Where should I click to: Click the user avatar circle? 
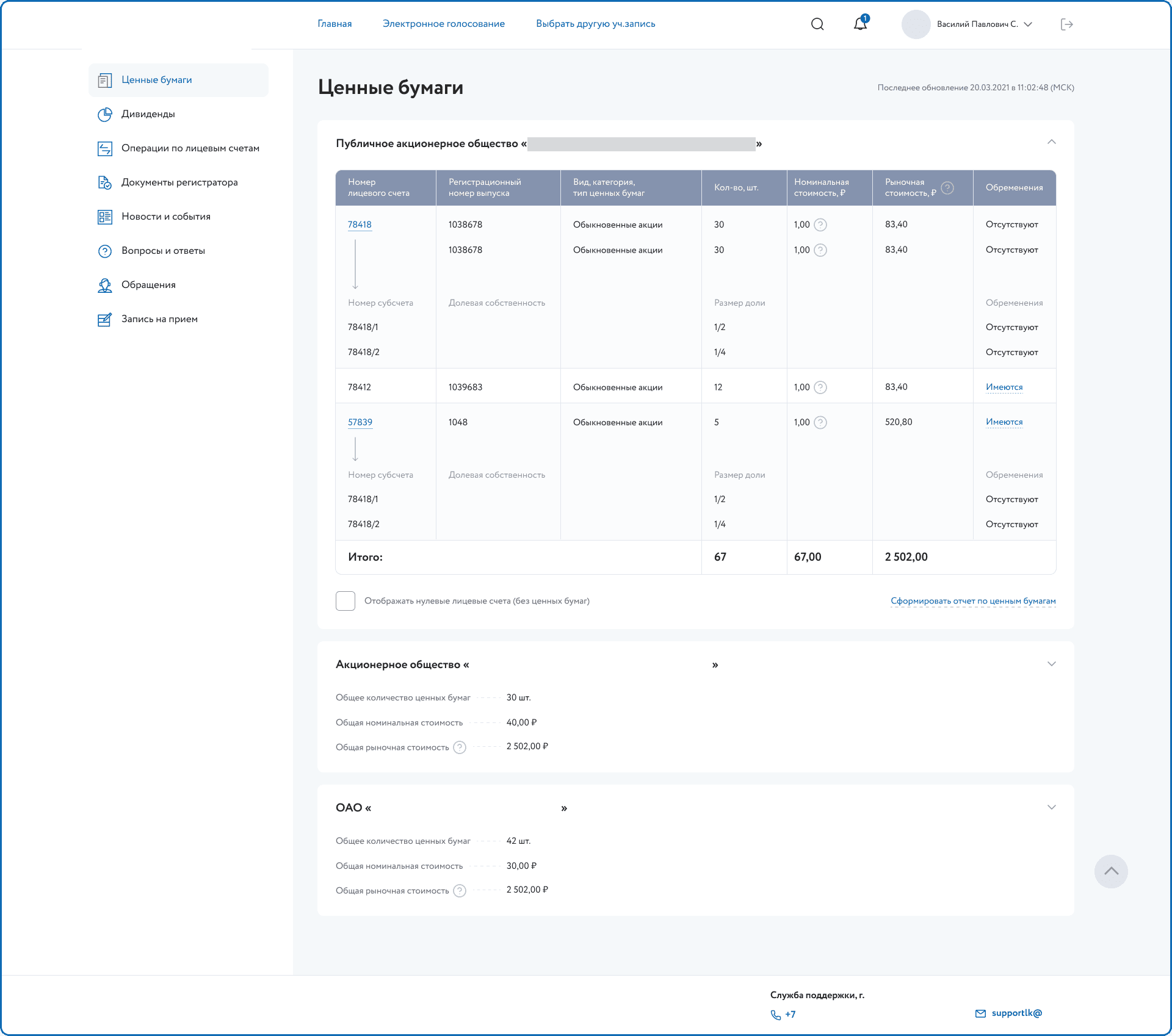pos(916,24)
